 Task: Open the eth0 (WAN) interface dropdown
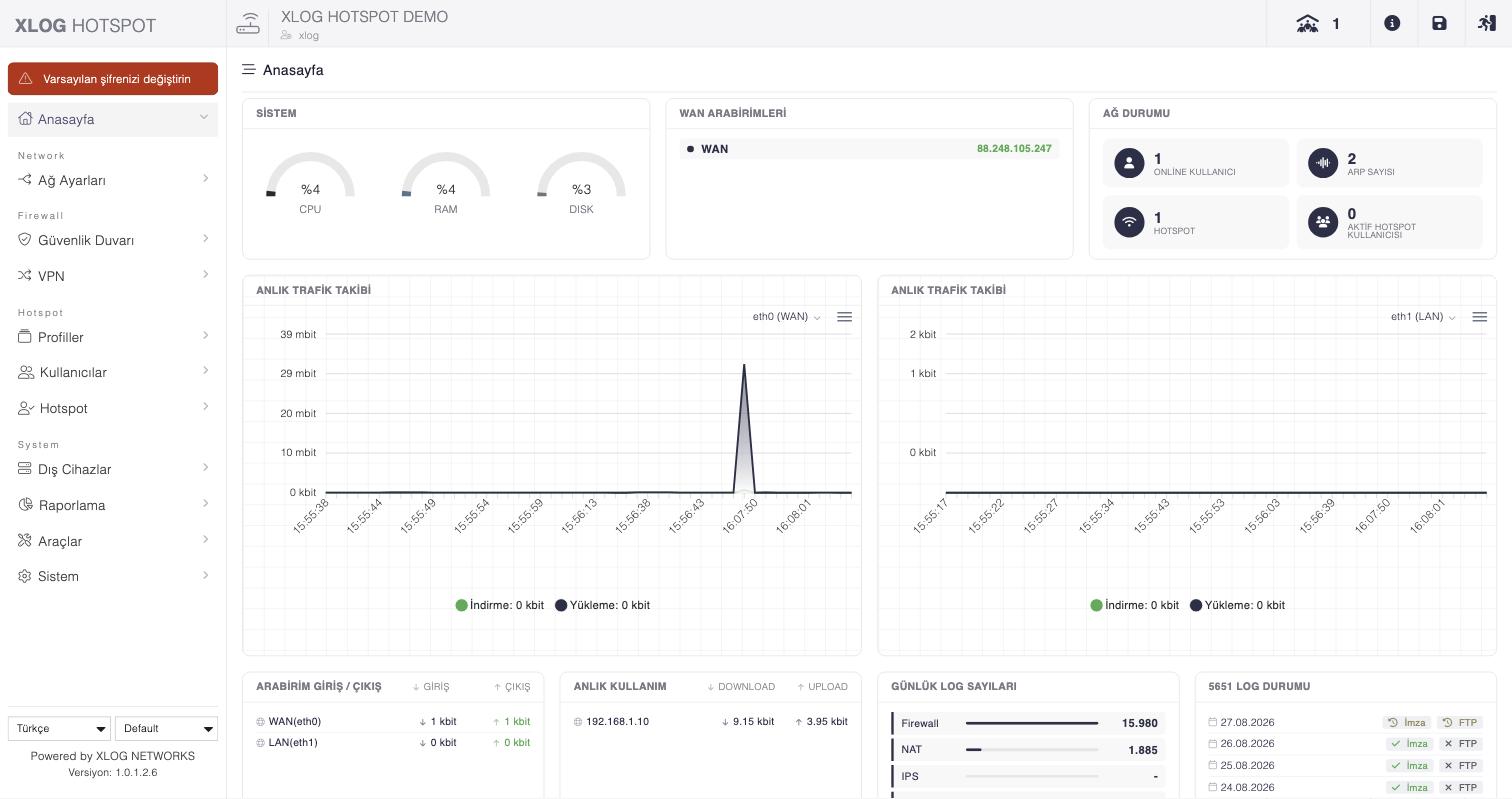pos(787,317)
